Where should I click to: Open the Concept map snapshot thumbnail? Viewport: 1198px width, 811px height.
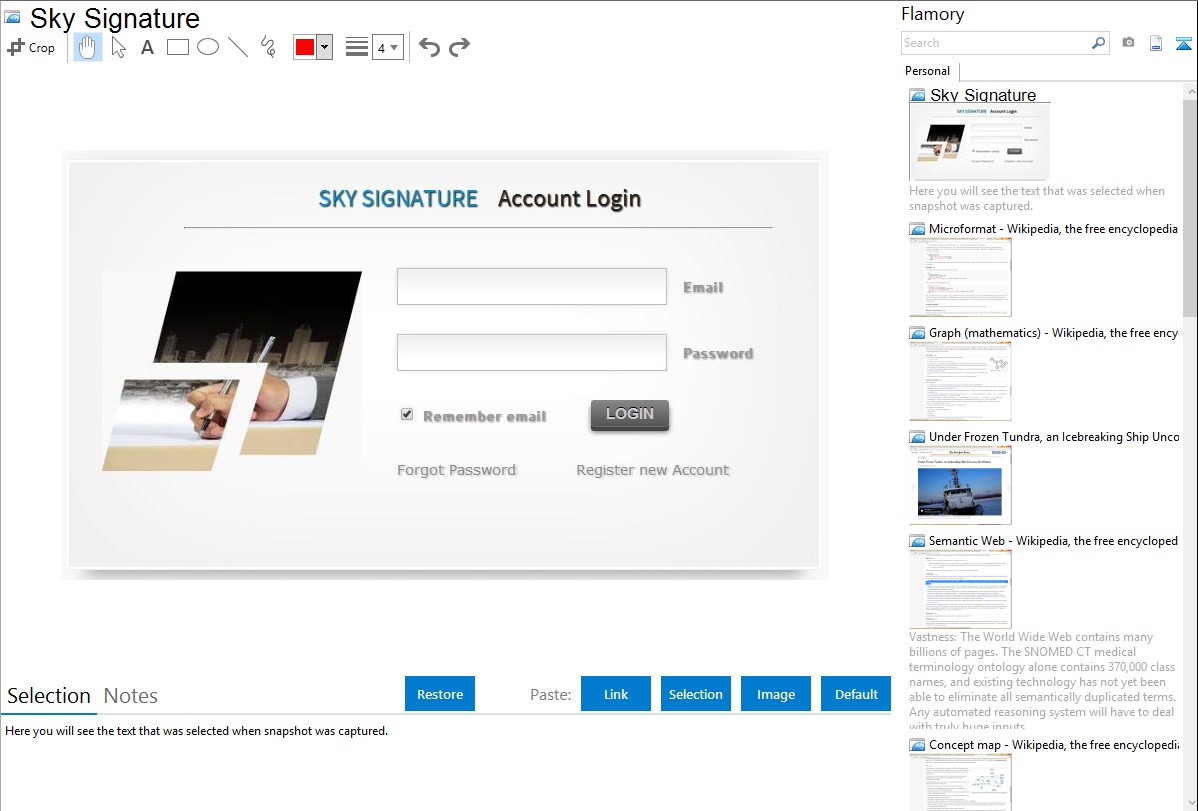tap(960, 782)
